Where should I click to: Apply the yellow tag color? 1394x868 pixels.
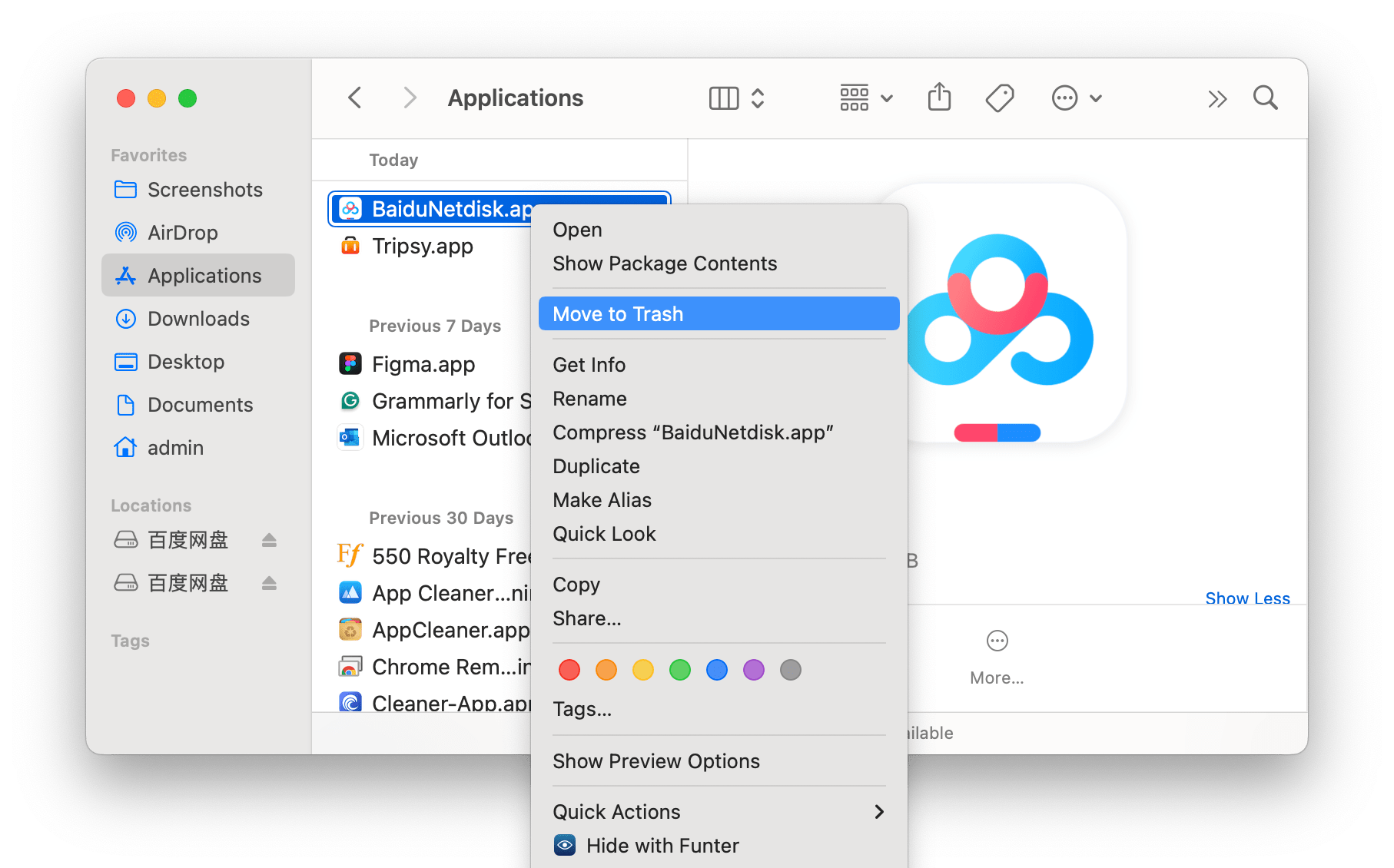point(643,670)
